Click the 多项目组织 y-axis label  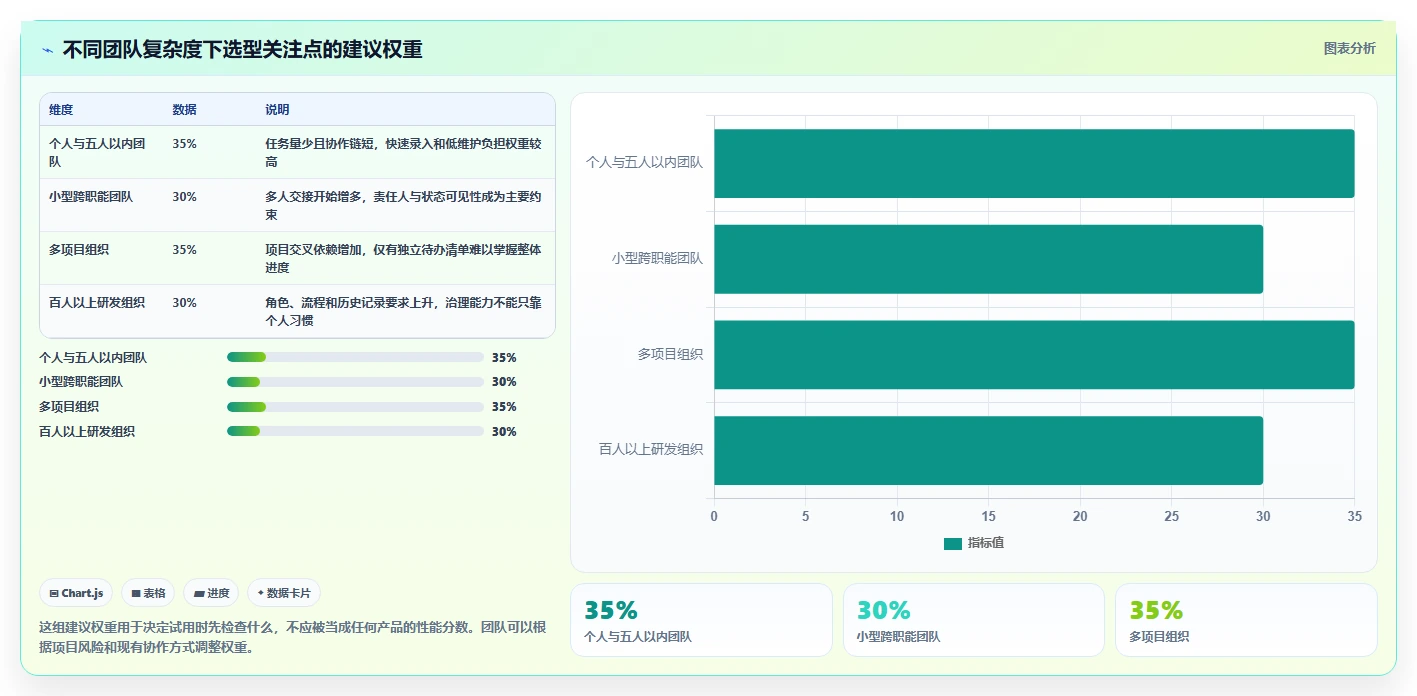[x=670, y=354]
